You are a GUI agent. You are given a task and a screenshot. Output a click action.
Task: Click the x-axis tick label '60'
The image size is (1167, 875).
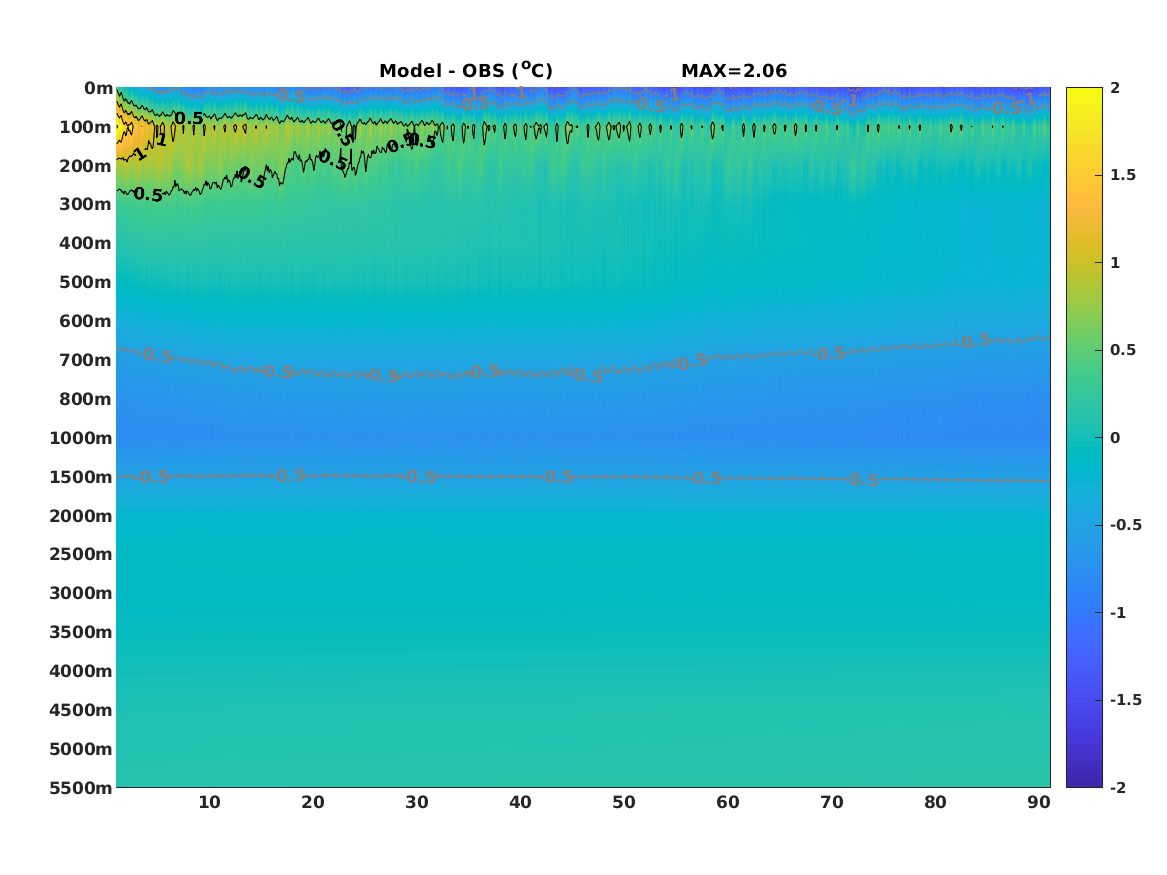tap(728, 802)
